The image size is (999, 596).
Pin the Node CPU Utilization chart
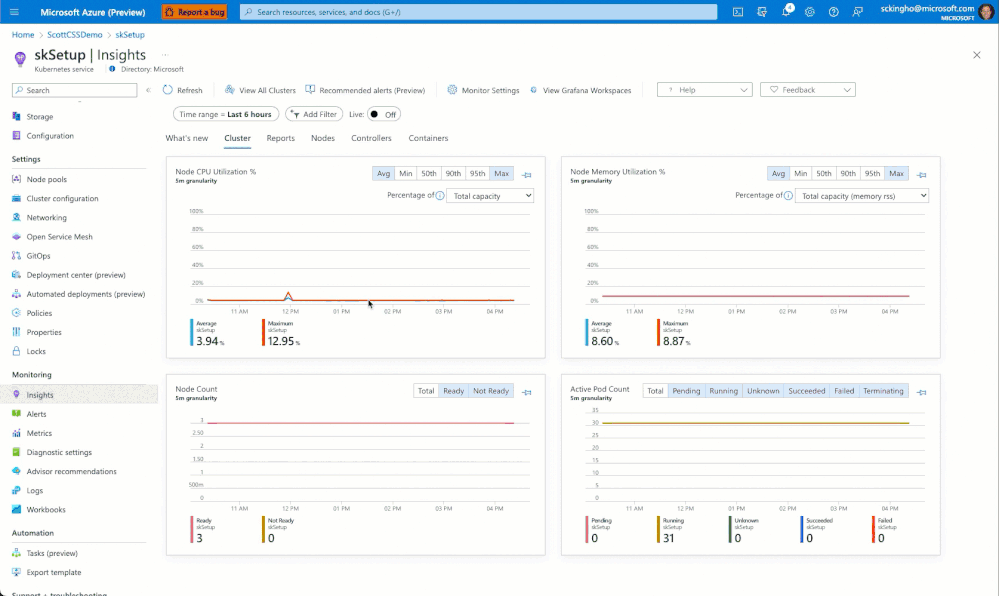click(x=527, y=175)
